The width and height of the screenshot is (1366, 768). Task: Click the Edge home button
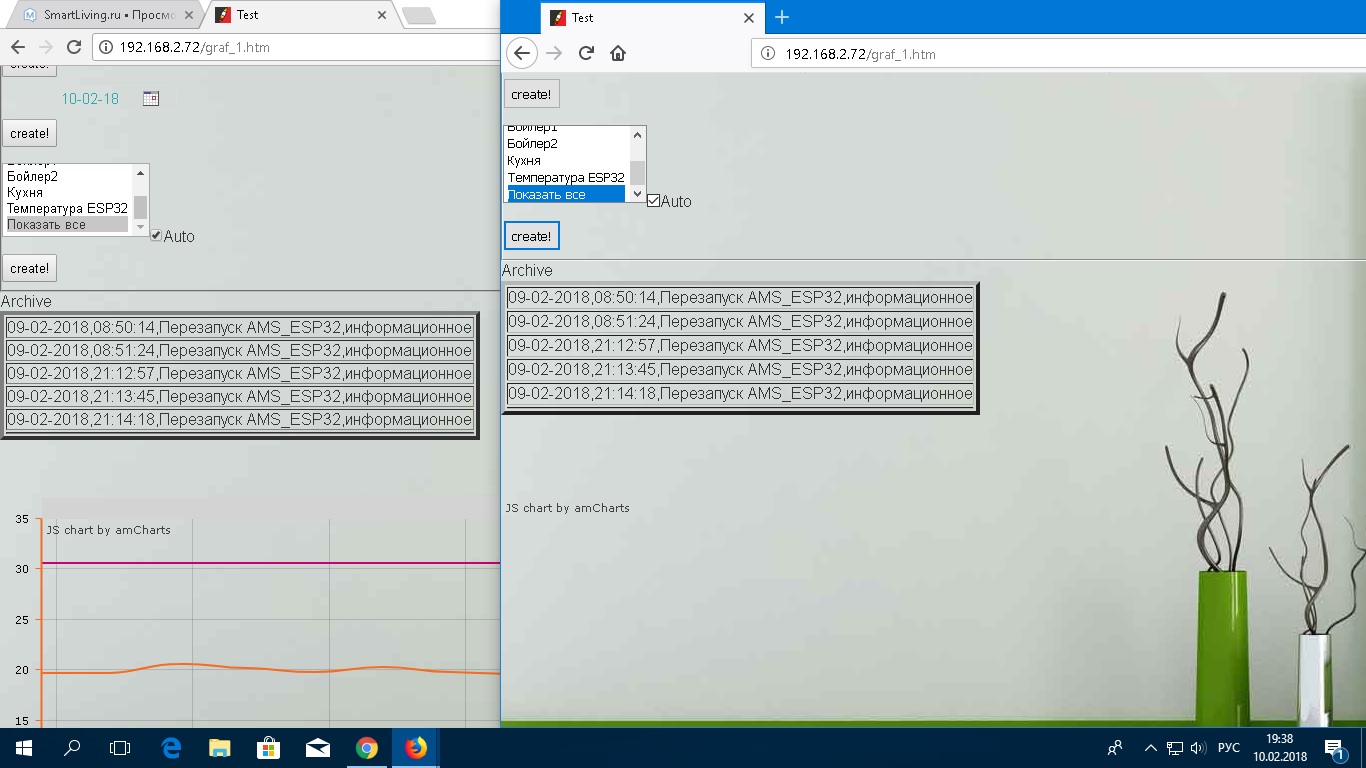(x=618, y=54)
